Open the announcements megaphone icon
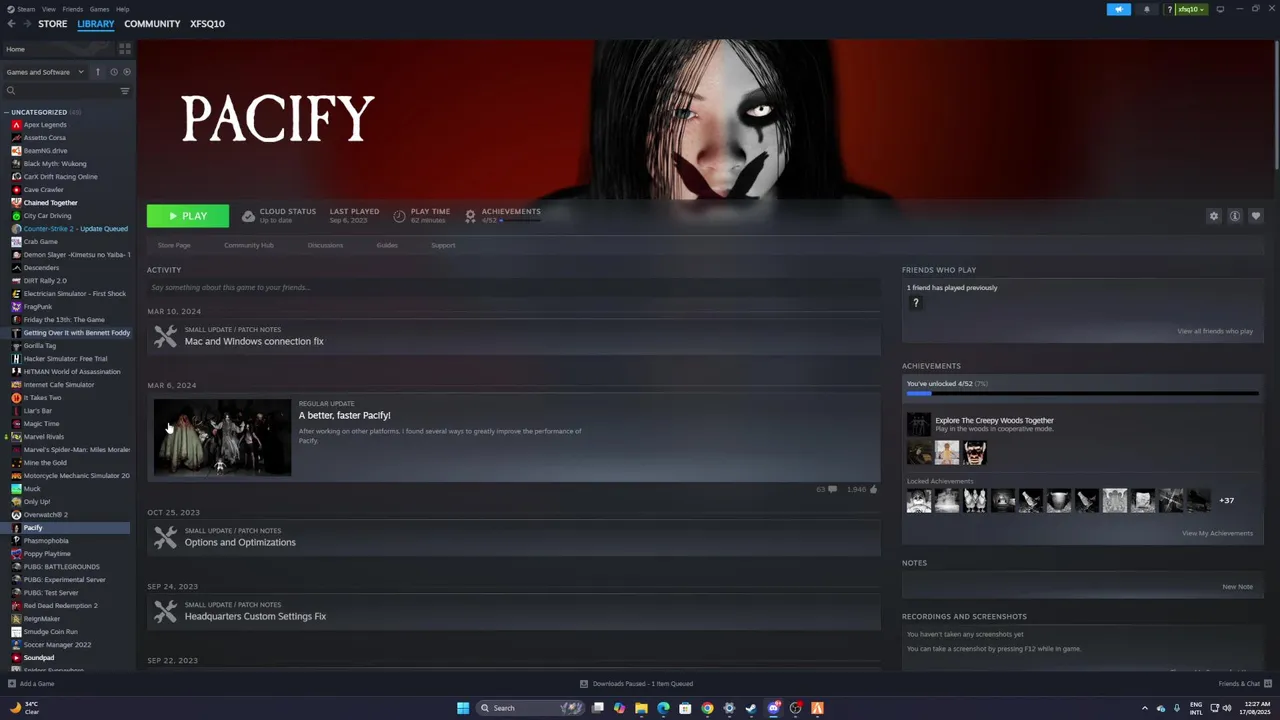Screen dimensions: 1280x720 [x=1119, y=9]
